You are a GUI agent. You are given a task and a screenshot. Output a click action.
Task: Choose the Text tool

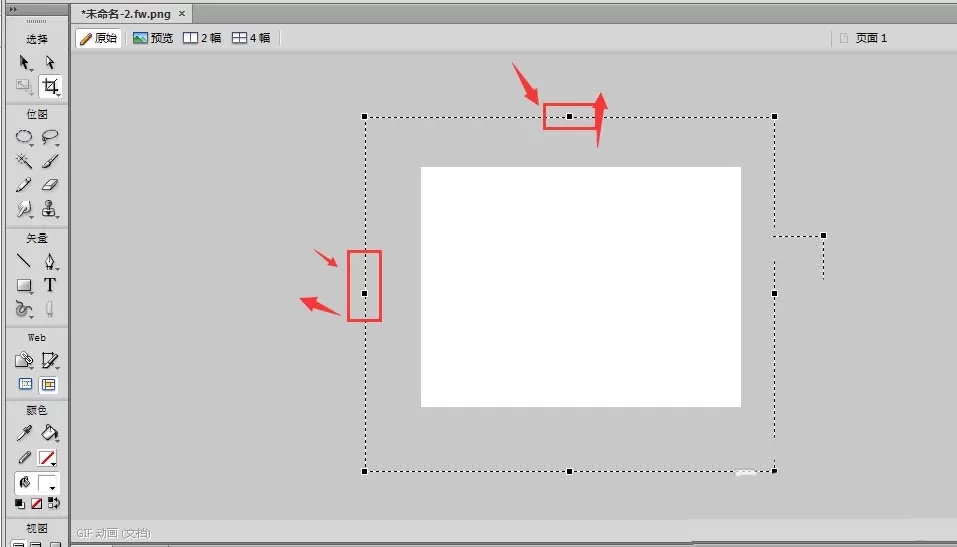(x=50, y=285)
